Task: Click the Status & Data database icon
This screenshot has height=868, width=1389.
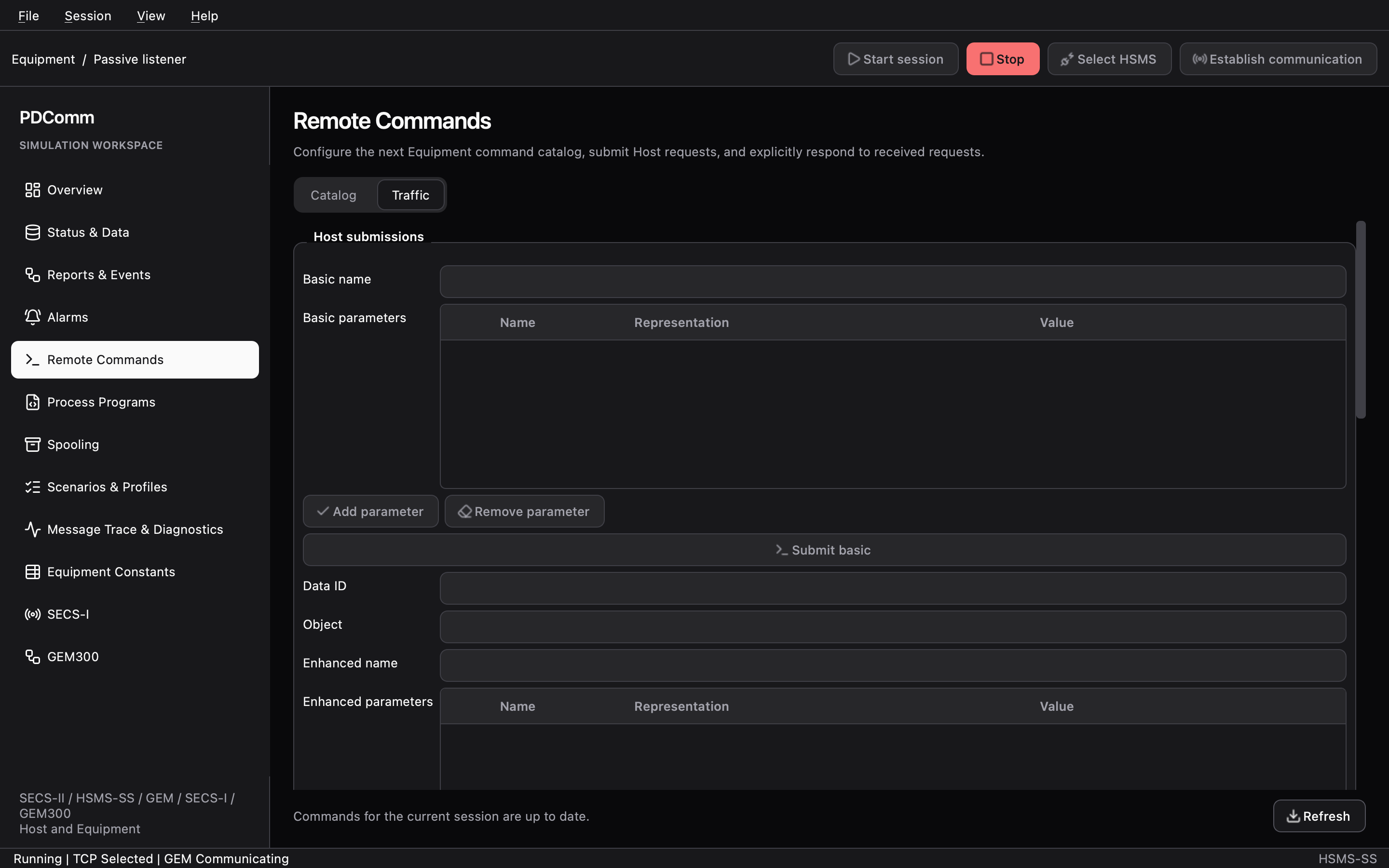Action: click(33, 232)
